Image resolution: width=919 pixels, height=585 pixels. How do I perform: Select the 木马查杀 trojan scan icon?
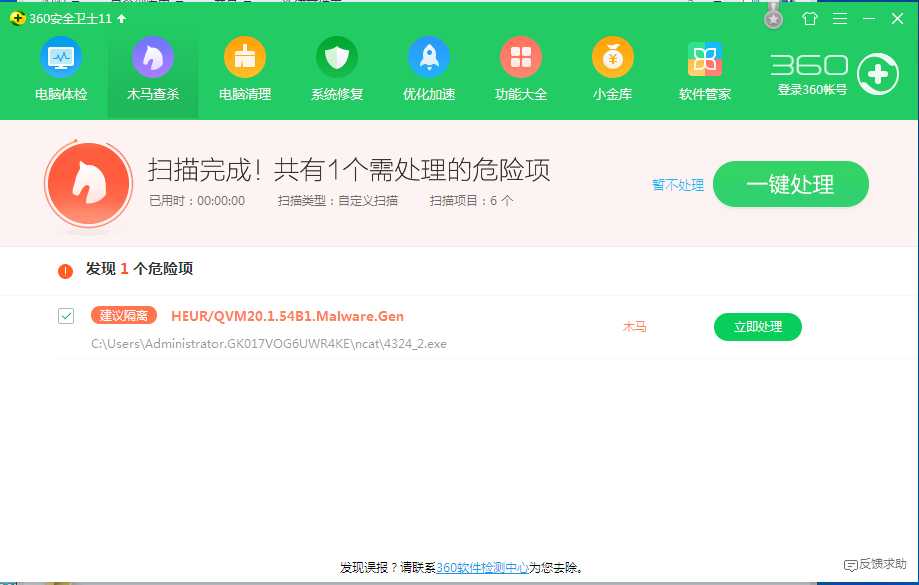click(x=153, y=68)
